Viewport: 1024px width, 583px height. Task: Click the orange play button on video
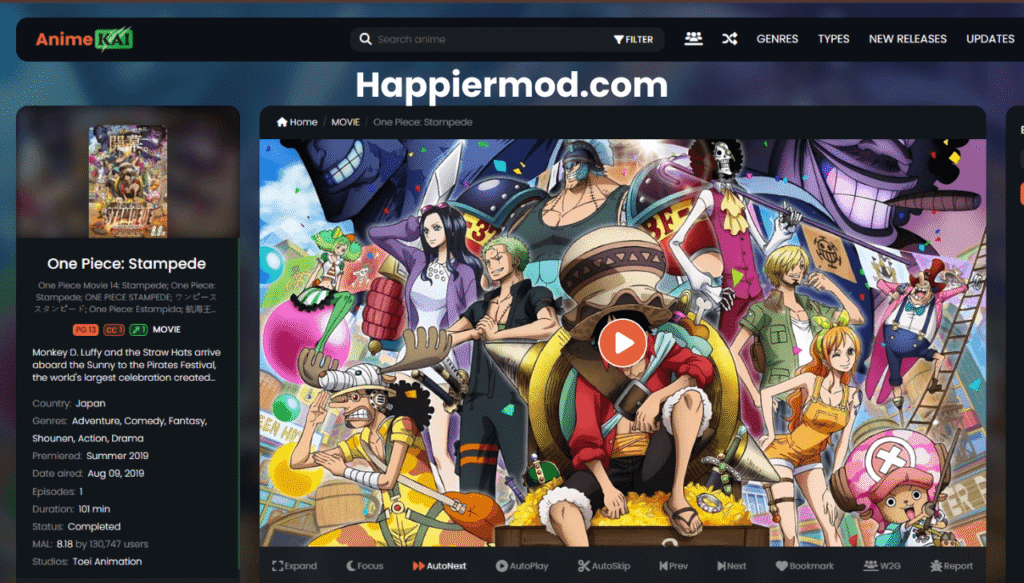622,343
